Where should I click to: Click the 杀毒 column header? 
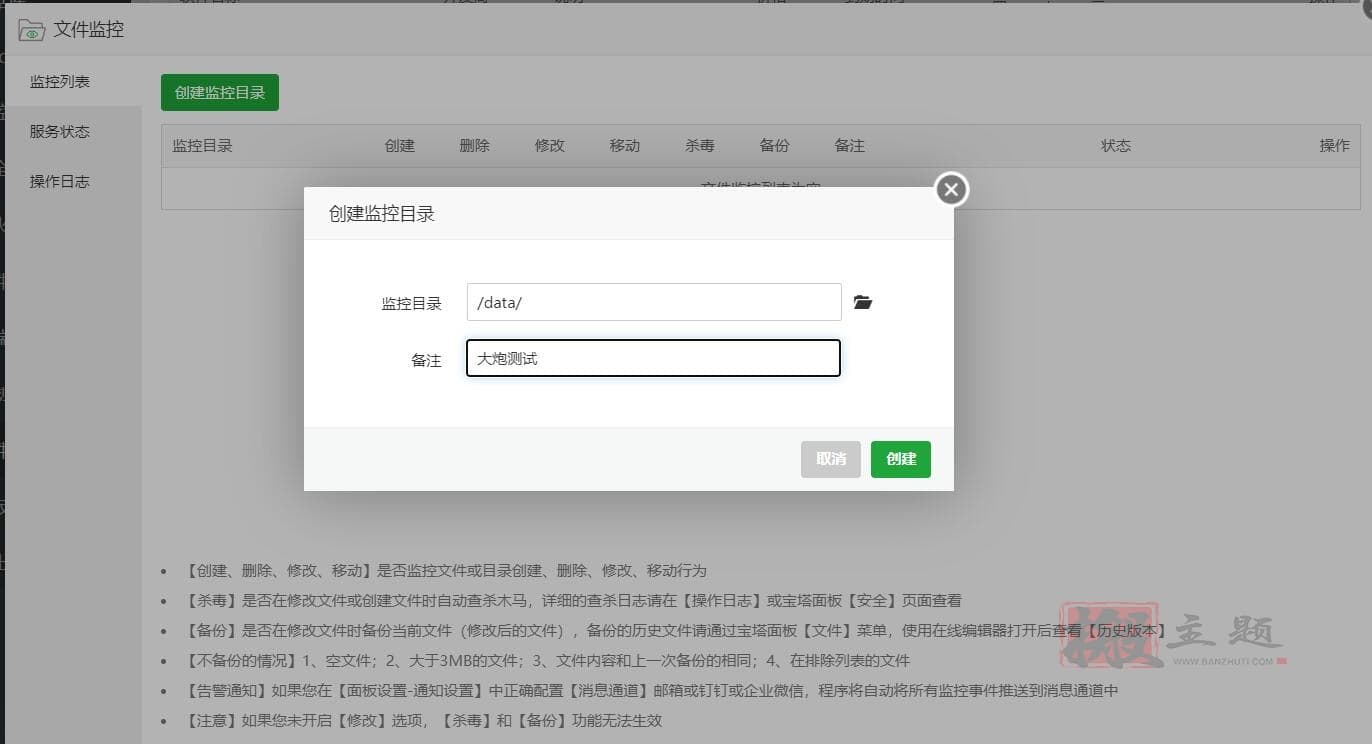coord(700,145)
